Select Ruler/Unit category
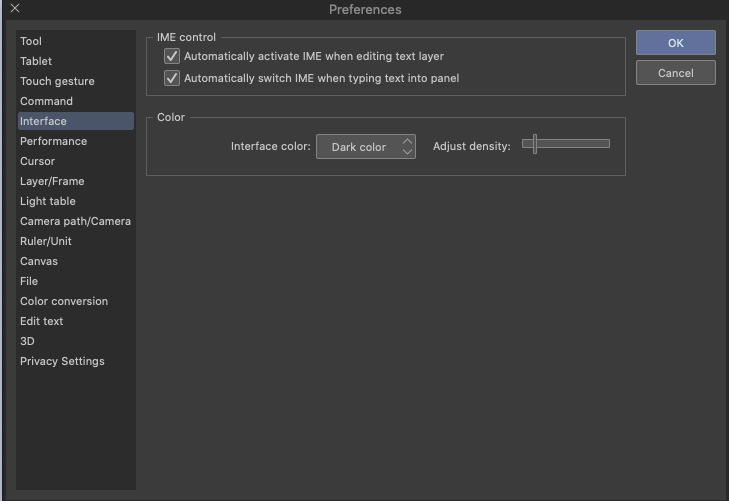The height and width of the screenshot is (501, 729). (x=76, y=241)
